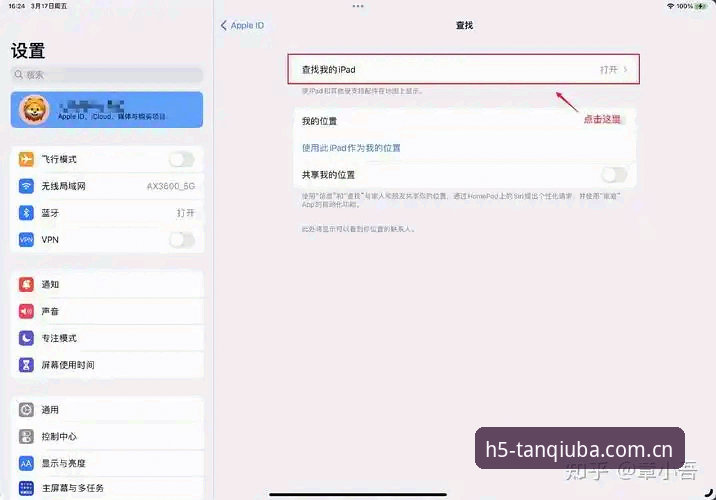Tap the Notifications (通知) bell icon
Viewport: 716px width, 500px height.
click(26, 284)
